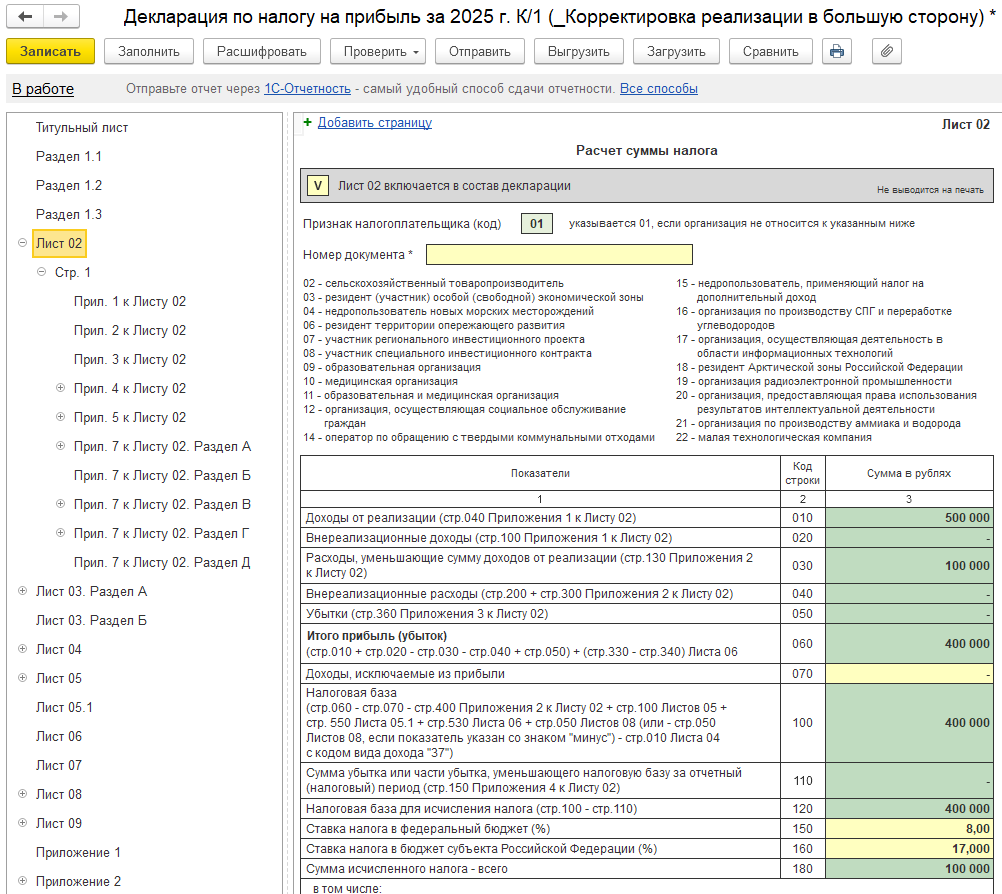The image size is (1002, 894).
Task: Expand the Лист 03. Раздел А node
Action: [x=22, y=591]
